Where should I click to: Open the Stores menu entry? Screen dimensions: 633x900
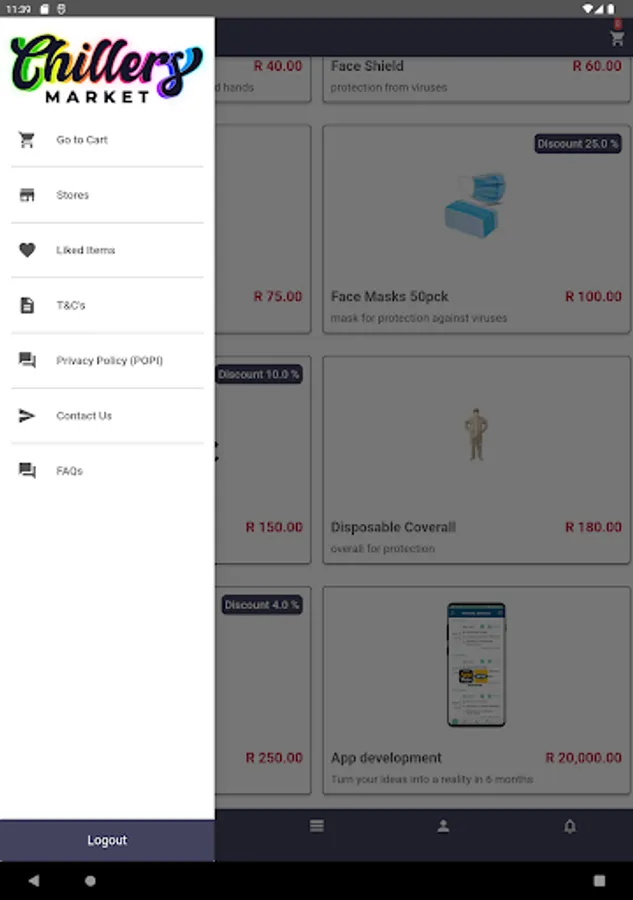click(107, 195)
